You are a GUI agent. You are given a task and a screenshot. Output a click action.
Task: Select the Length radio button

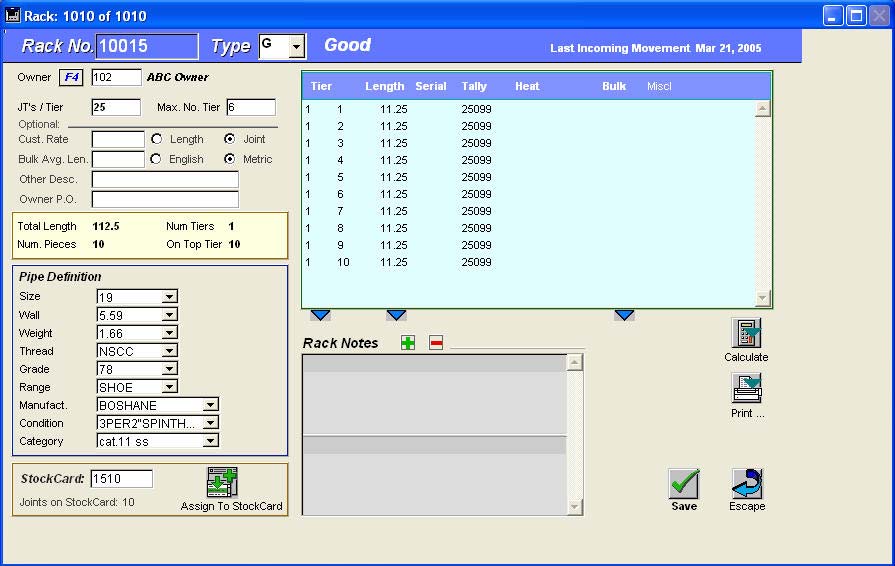point(156,139)
